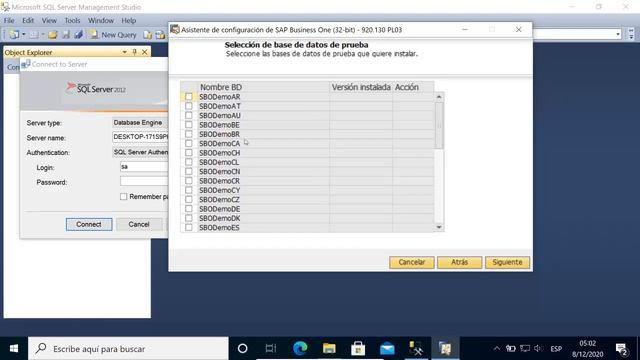Check the SBODemoAU database checkbox
Screen dimensions: 640x360
tap(189, 116)
